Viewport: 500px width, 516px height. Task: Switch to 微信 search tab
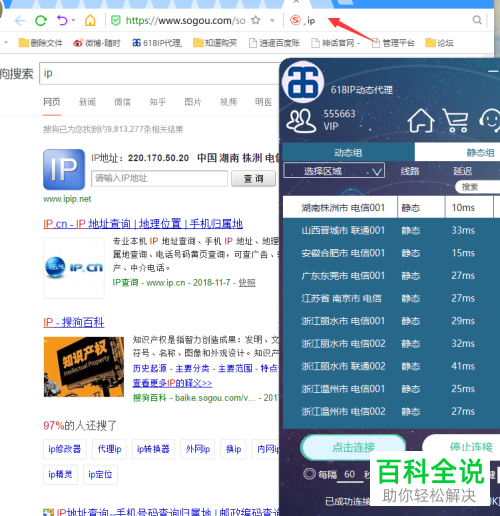click(x=122, y=102)
